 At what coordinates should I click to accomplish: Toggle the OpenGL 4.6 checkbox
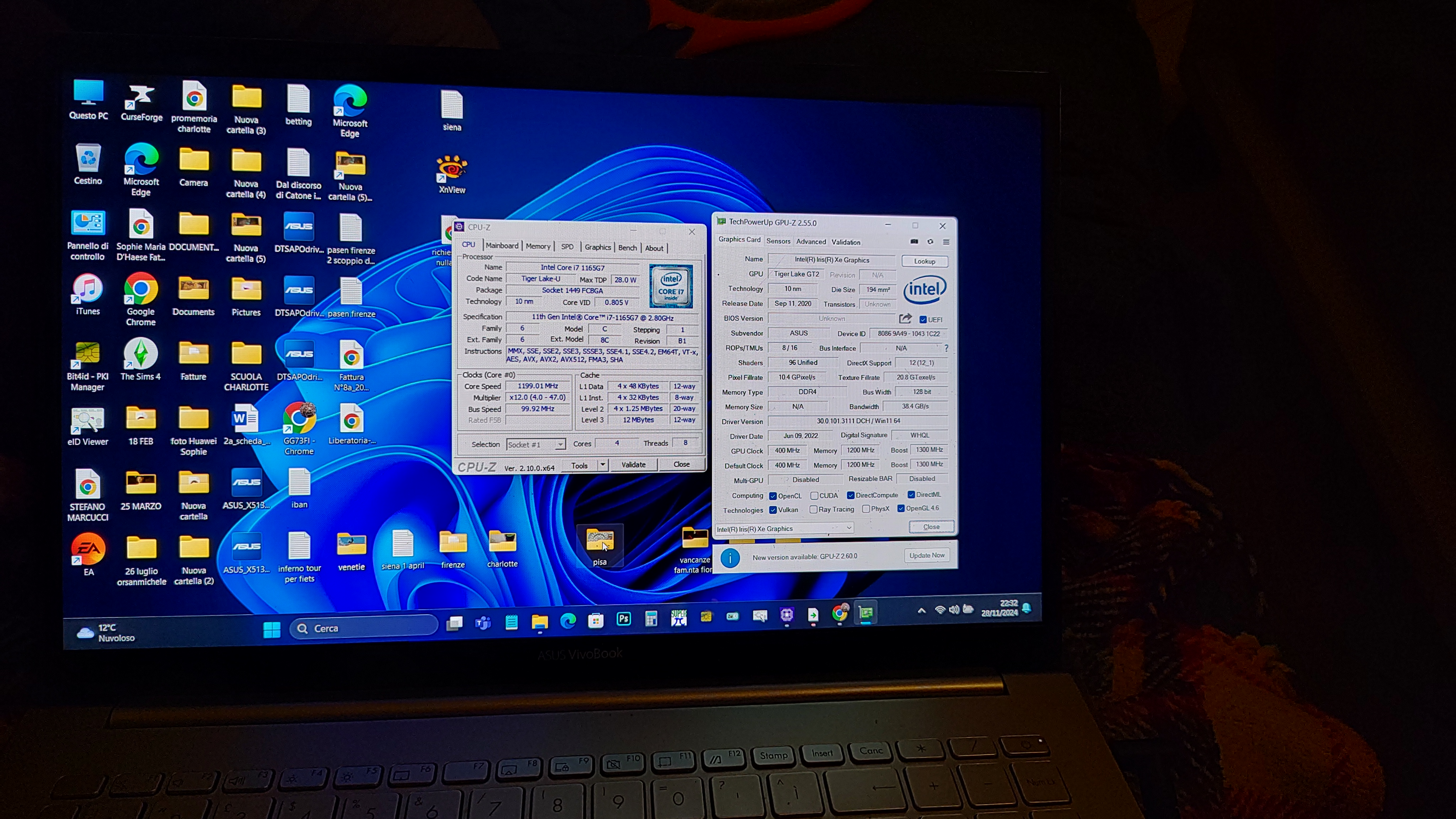click(901, 508)
